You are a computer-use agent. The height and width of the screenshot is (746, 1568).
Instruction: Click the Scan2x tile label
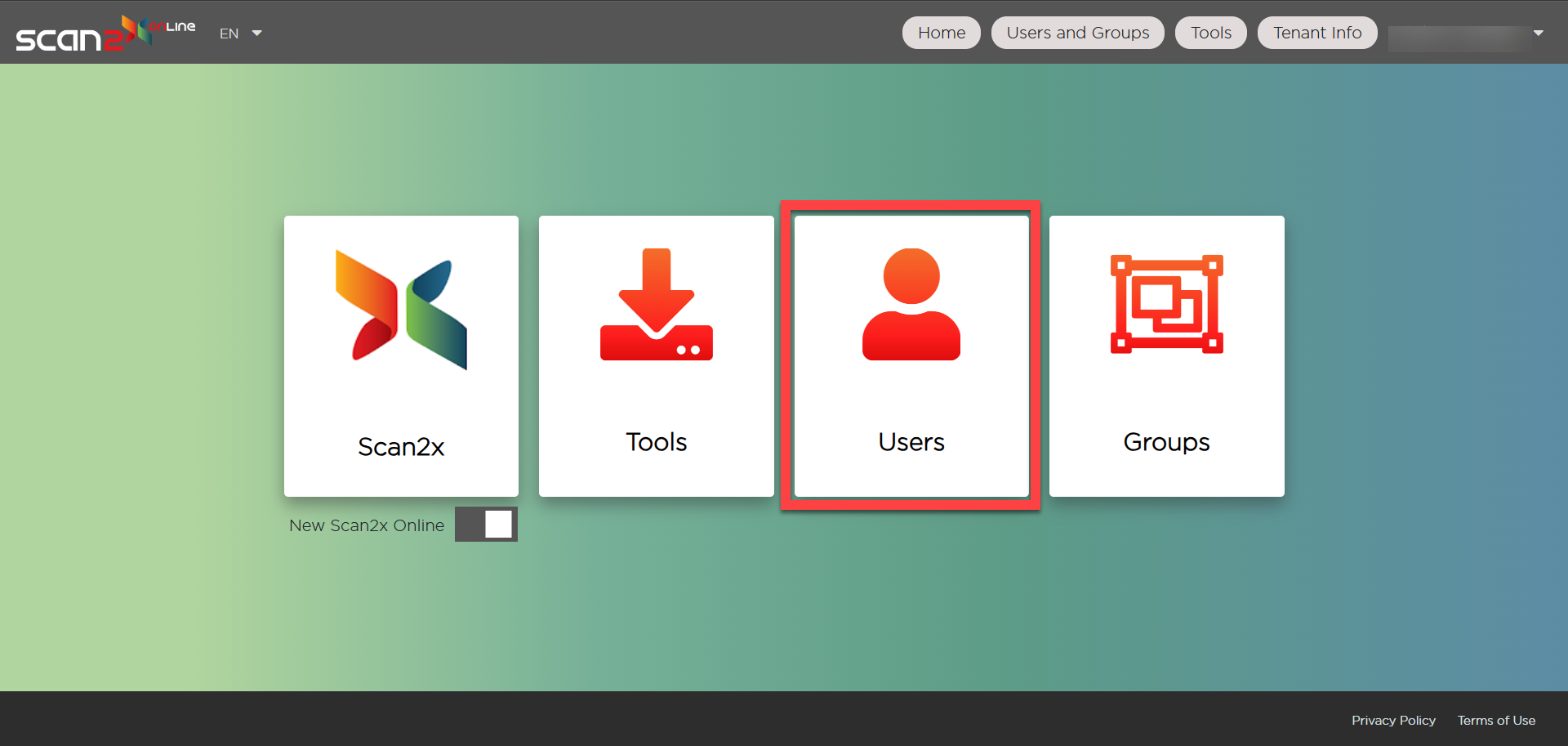pyautogui.click(x=401, y=447)
